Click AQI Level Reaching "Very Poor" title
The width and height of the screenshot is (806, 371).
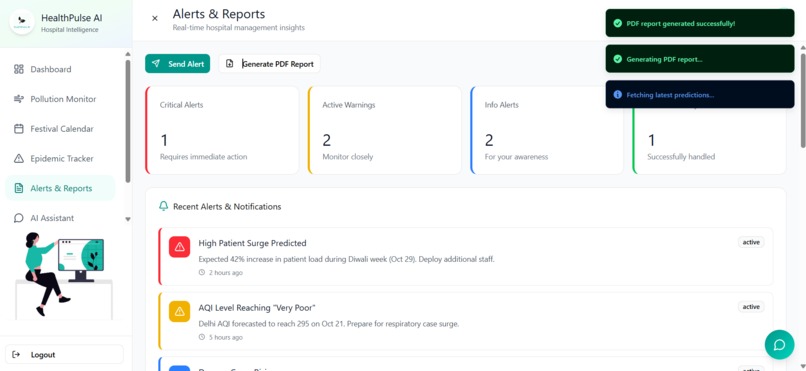(257, 308)
